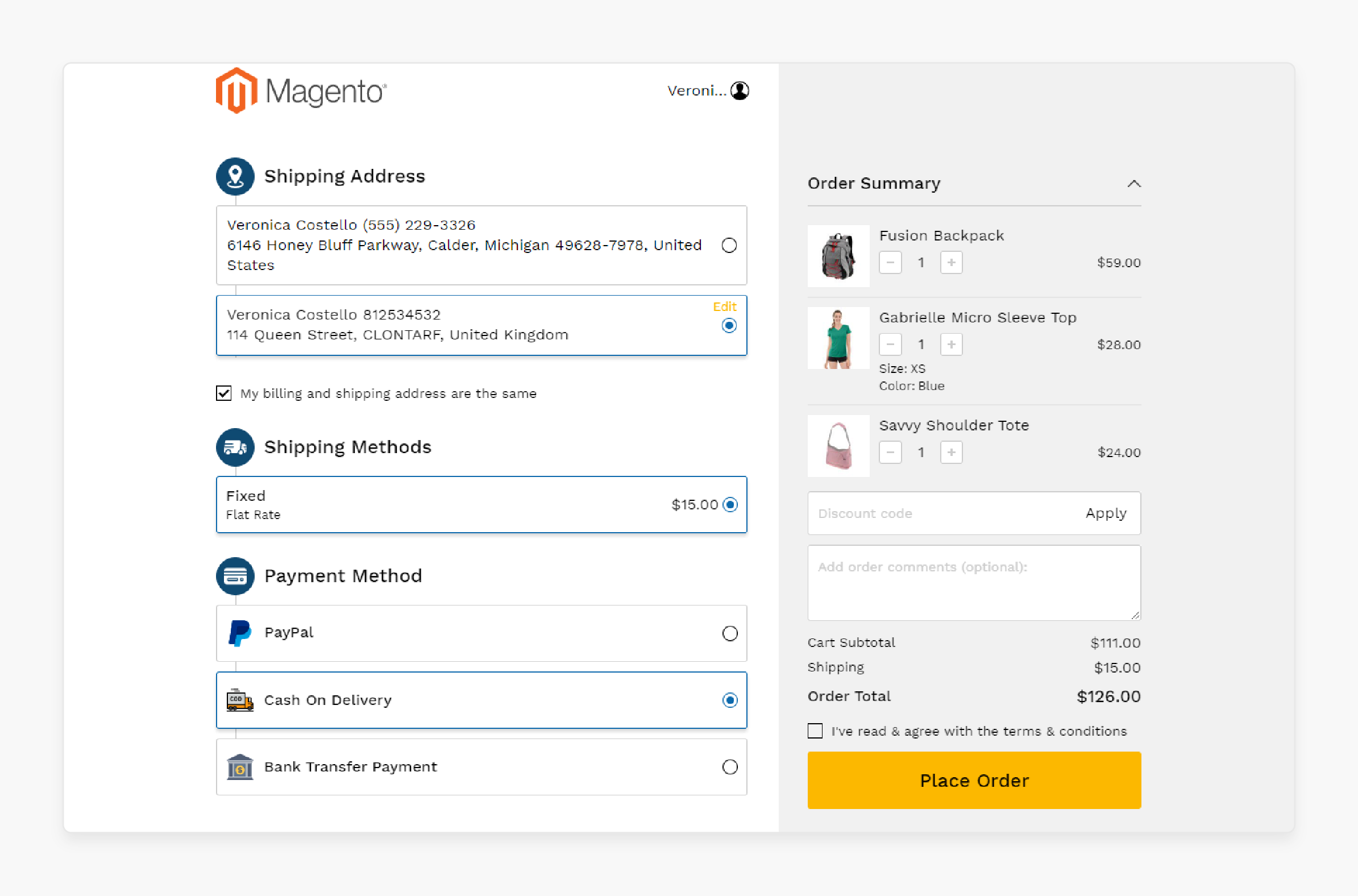Click the Savvy Shoulder Tote name

954,425
